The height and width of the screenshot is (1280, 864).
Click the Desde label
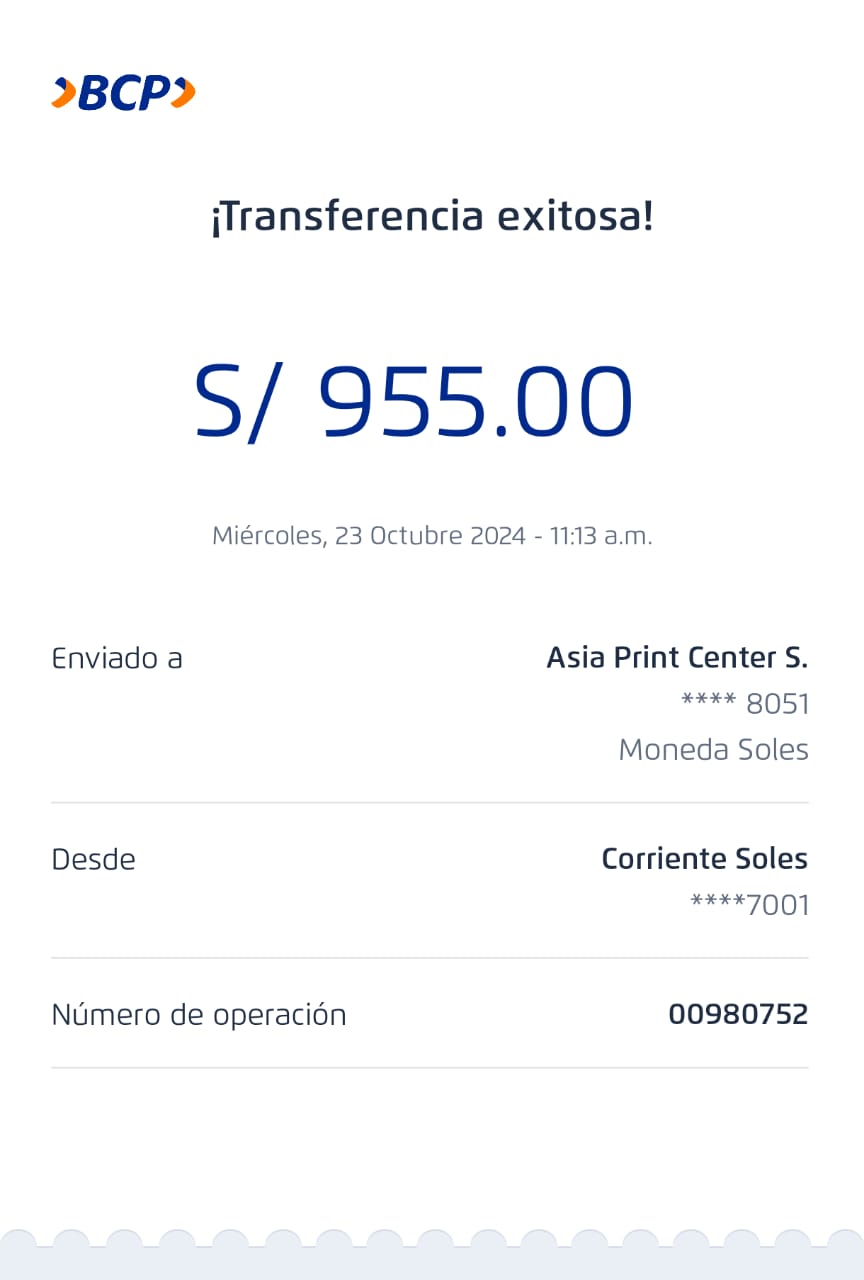93,859
